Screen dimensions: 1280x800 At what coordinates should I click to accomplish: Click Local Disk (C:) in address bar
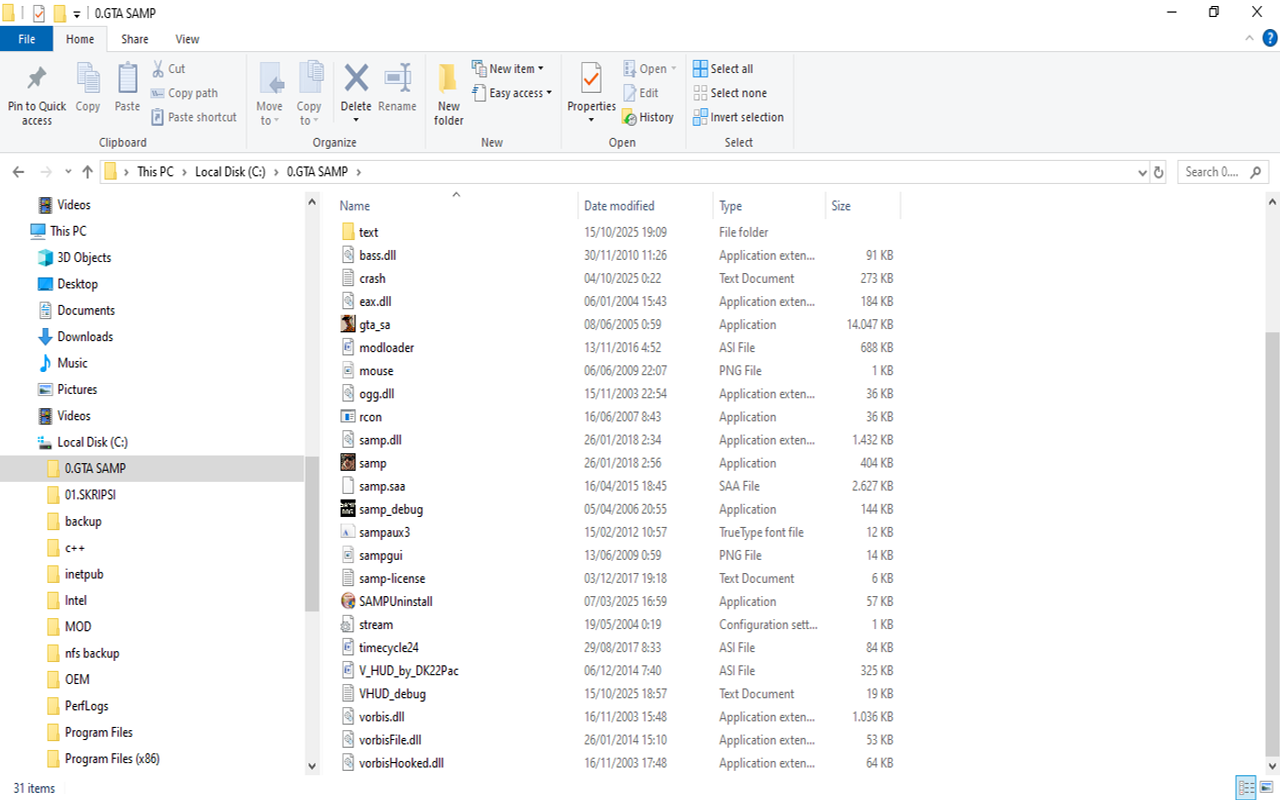point(230,172)
